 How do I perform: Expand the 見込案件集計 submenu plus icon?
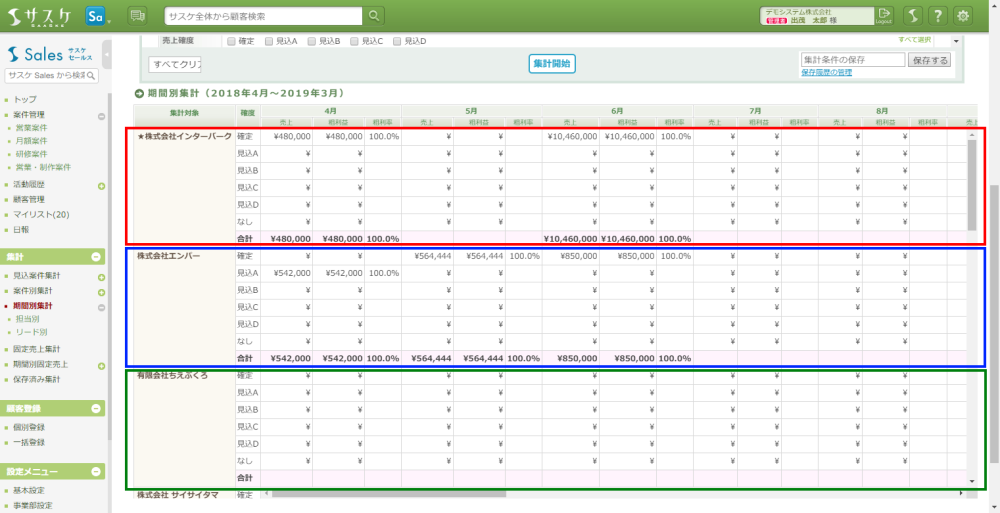point(101,277)
